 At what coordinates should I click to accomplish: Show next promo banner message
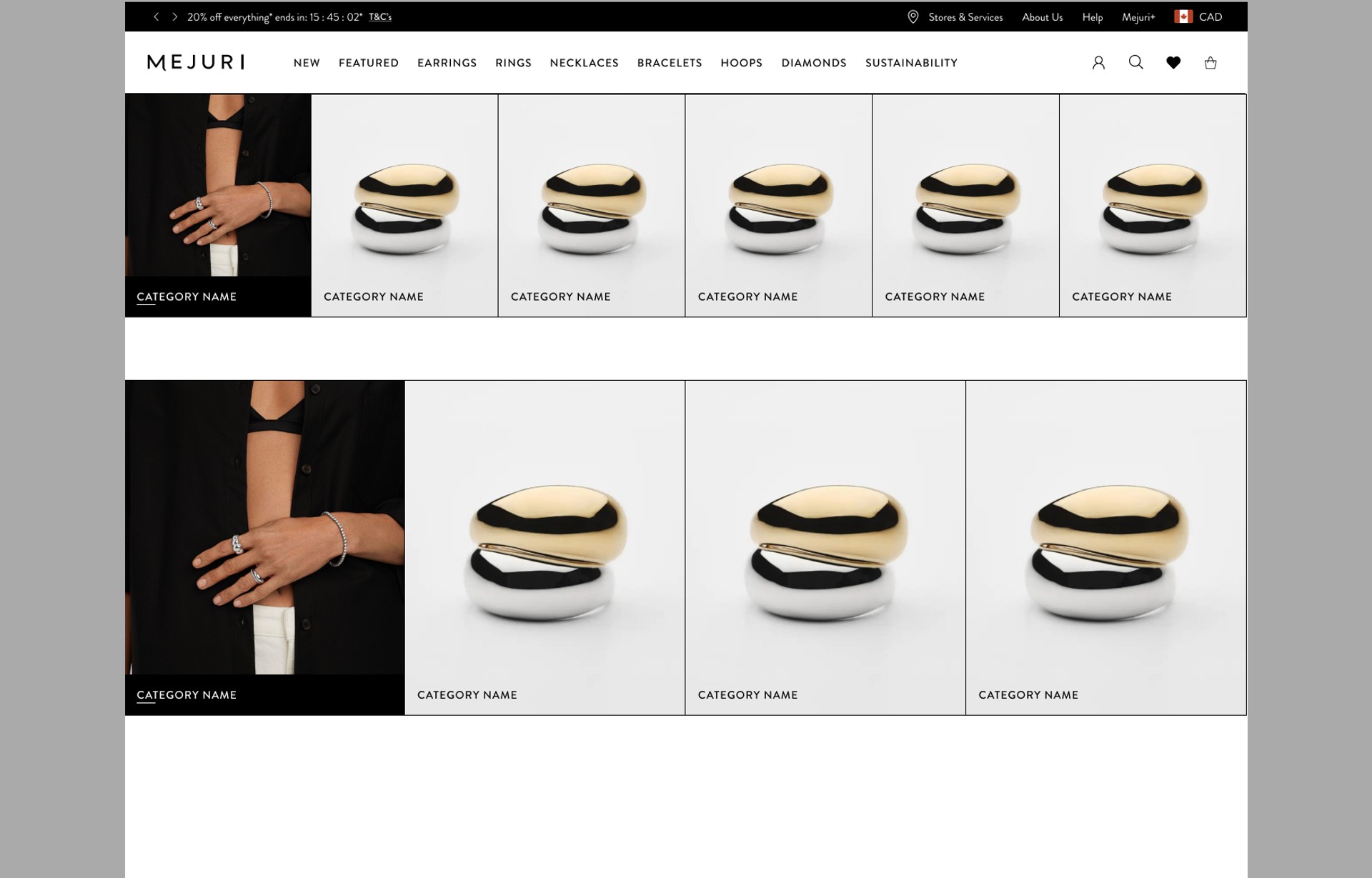[x=174, y=16]
